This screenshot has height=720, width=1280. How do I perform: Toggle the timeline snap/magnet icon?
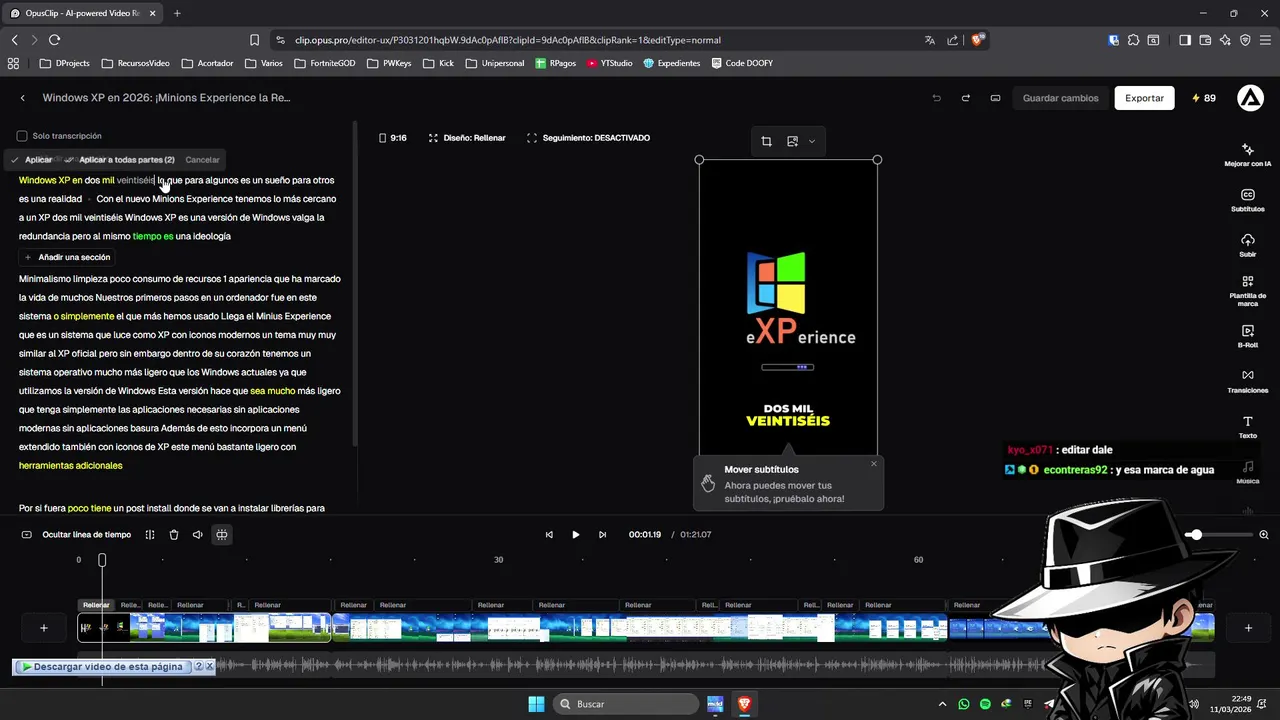tap(222, 535)
